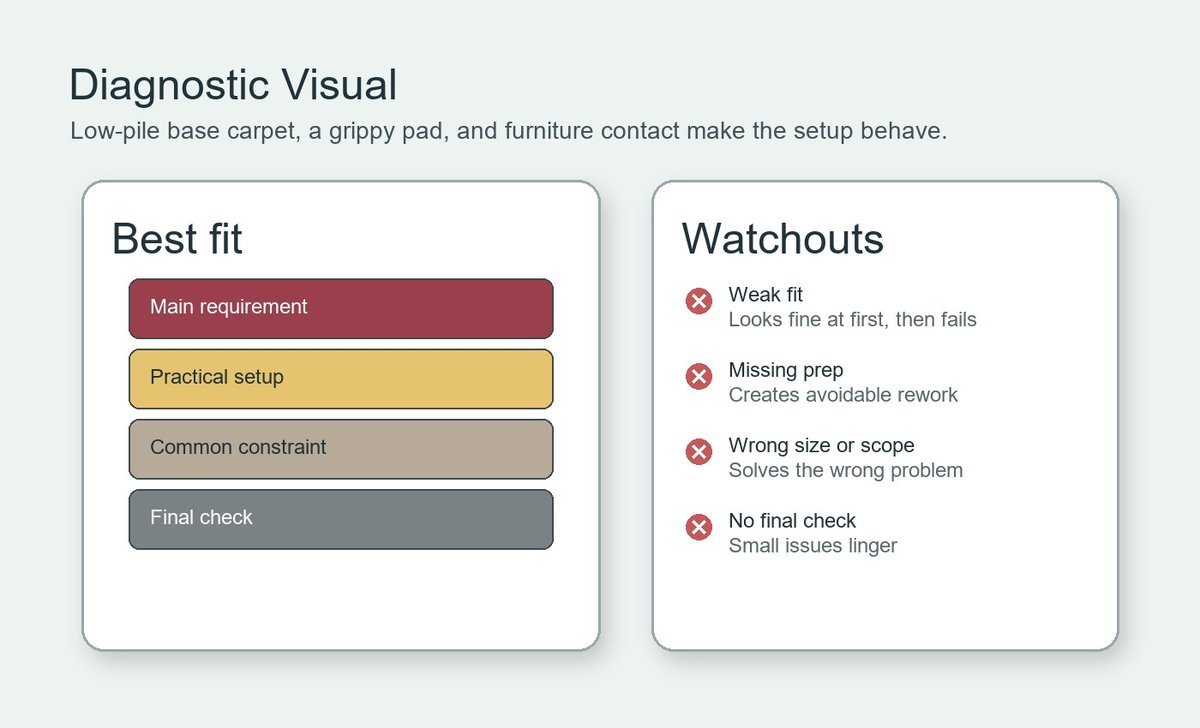
Task: Select the tan Common constraint bar
Action: [341, 449]
